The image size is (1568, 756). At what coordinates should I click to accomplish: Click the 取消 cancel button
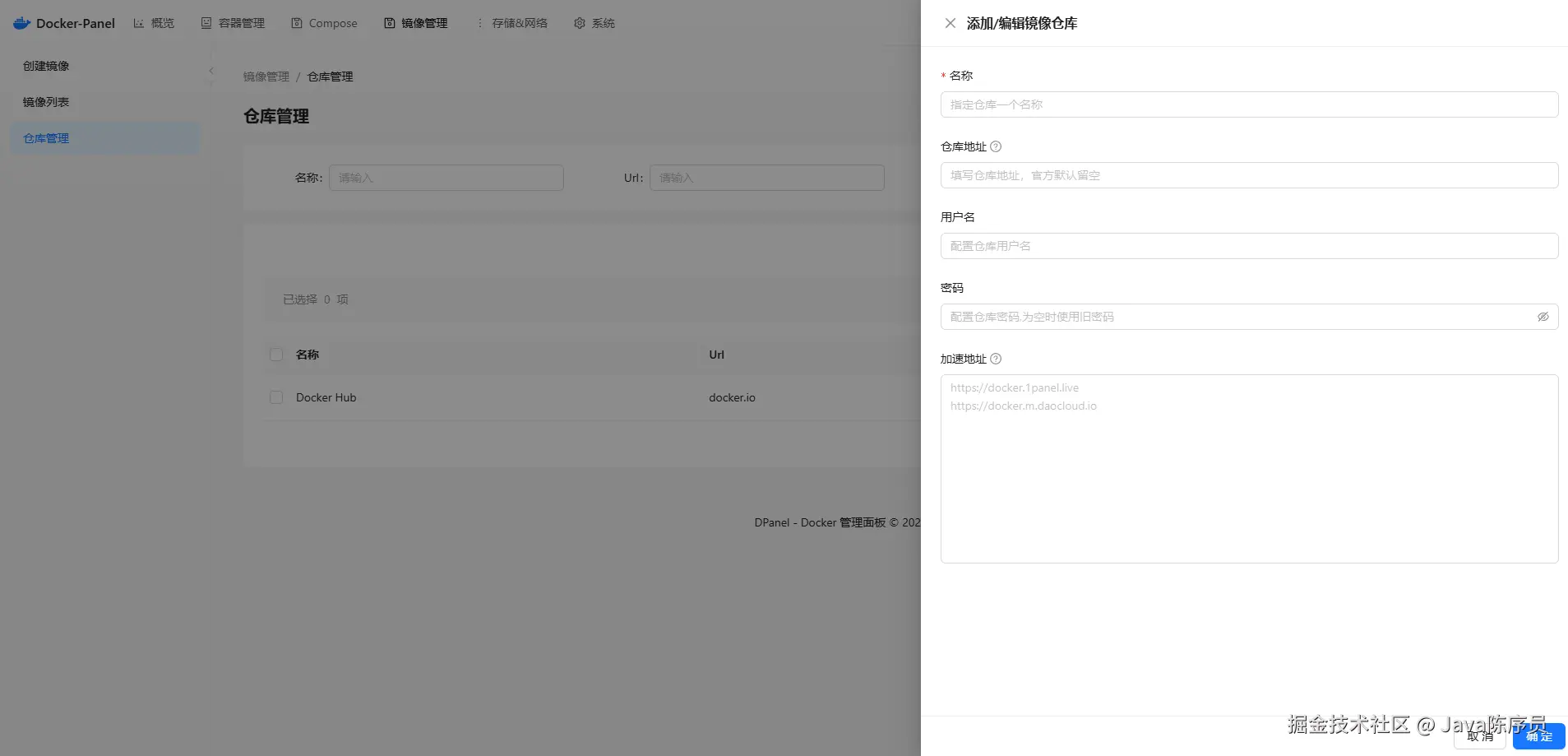point(1480,736)
